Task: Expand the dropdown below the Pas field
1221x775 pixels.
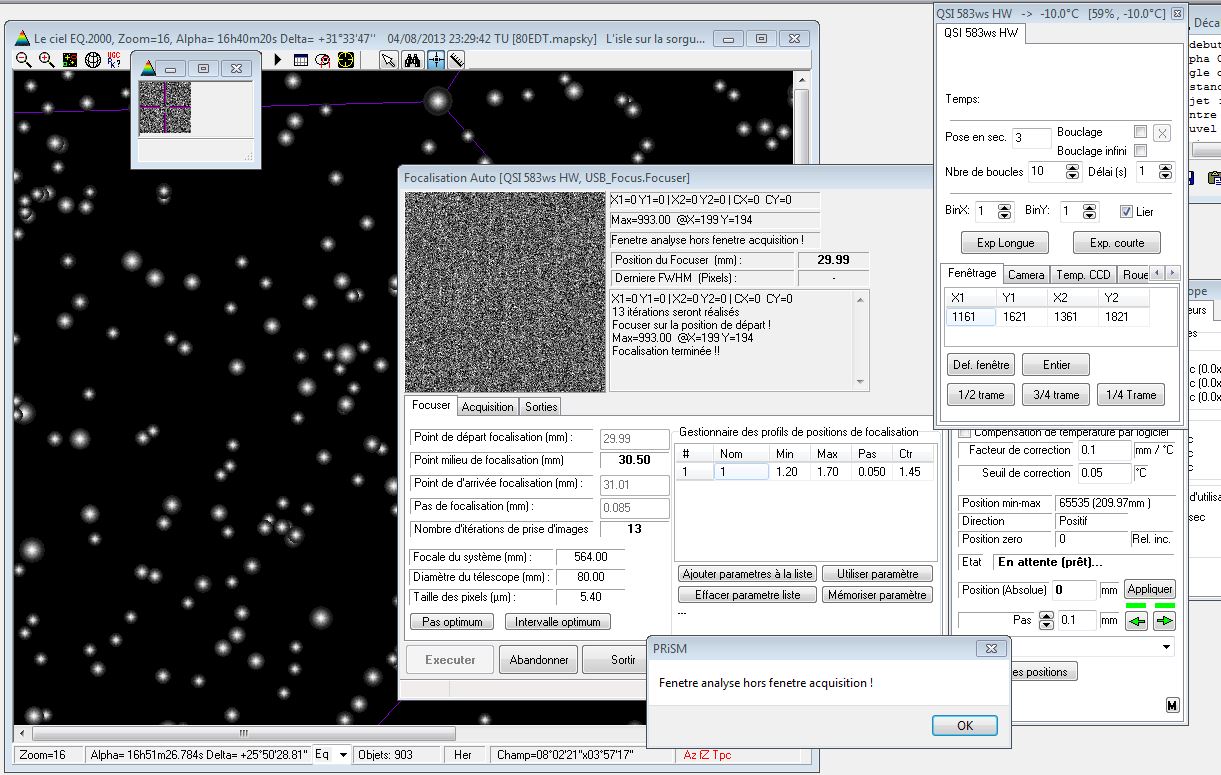Action: pos(1167,648)
